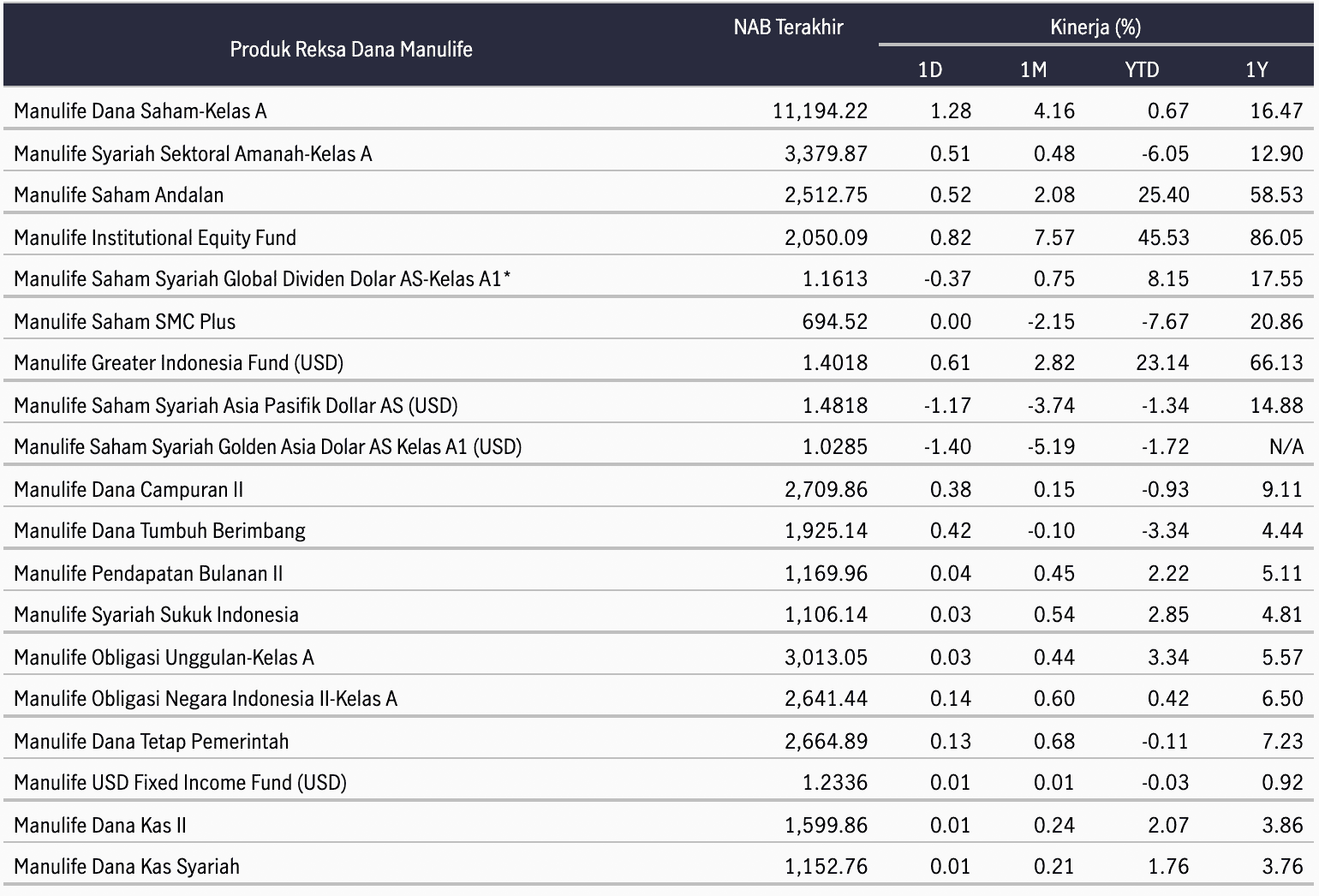This screenshot has width=1319, height=896.
Task: Open Manulife Dana Tumbuh Berimbang
Action: click(159, 531)
